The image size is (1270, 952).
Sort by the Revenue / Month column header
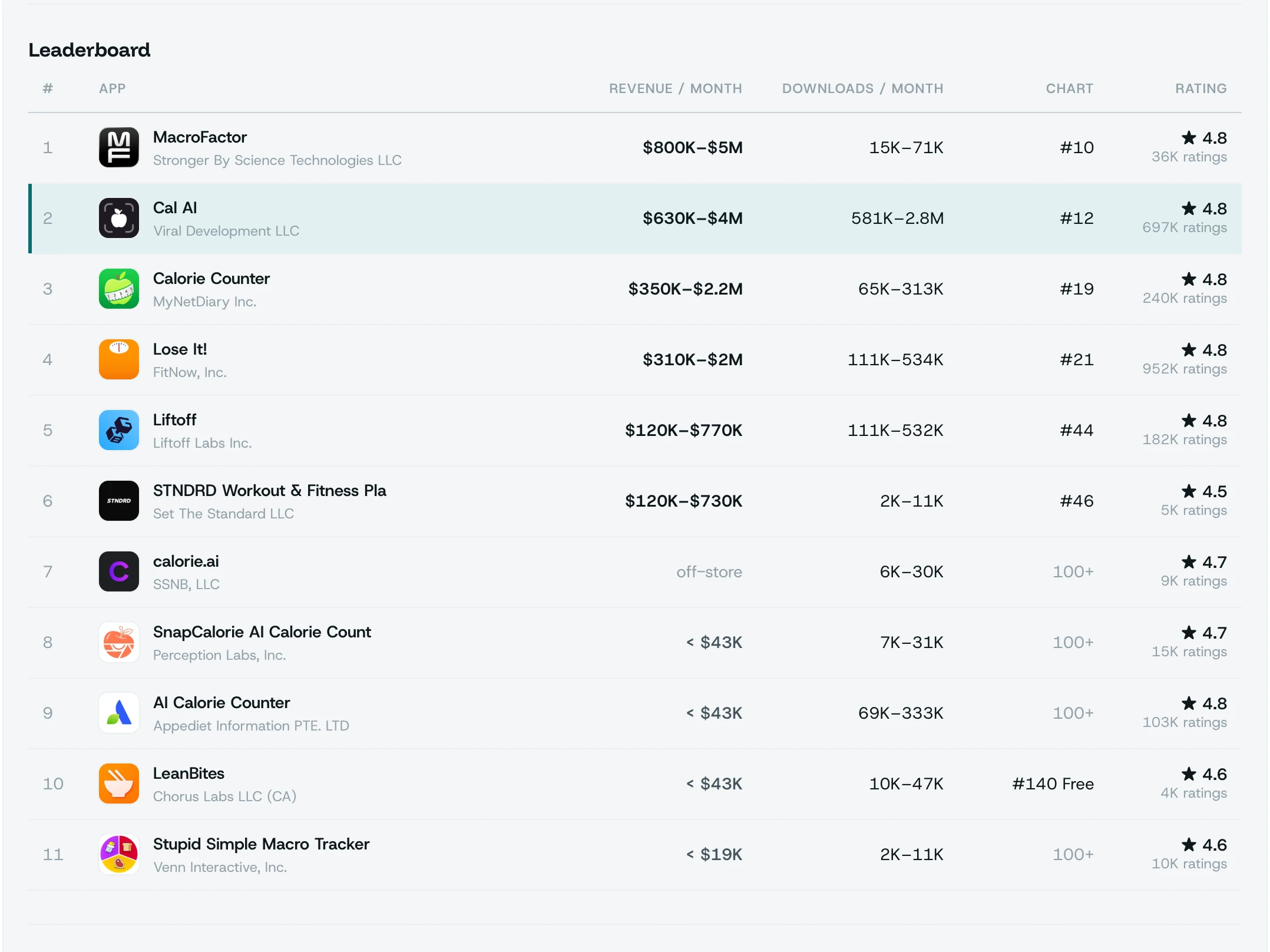[x=675, y=88]
